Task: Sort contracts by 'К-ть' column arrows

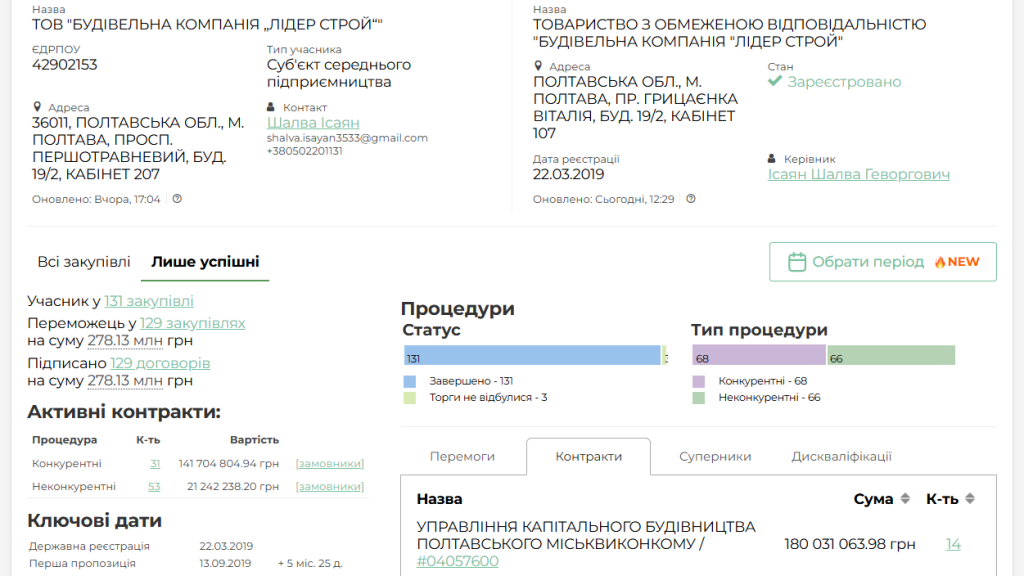Action: point(970,498)
